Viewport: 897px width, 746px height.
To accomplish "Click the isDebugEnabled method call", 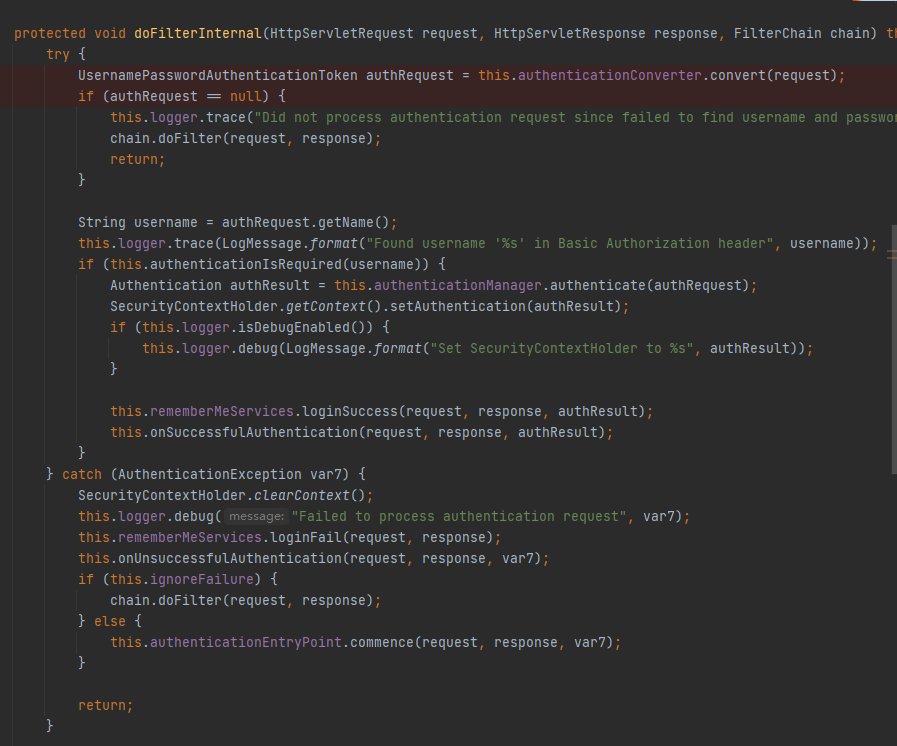I will pyautogui.click(x=293, y=327).
